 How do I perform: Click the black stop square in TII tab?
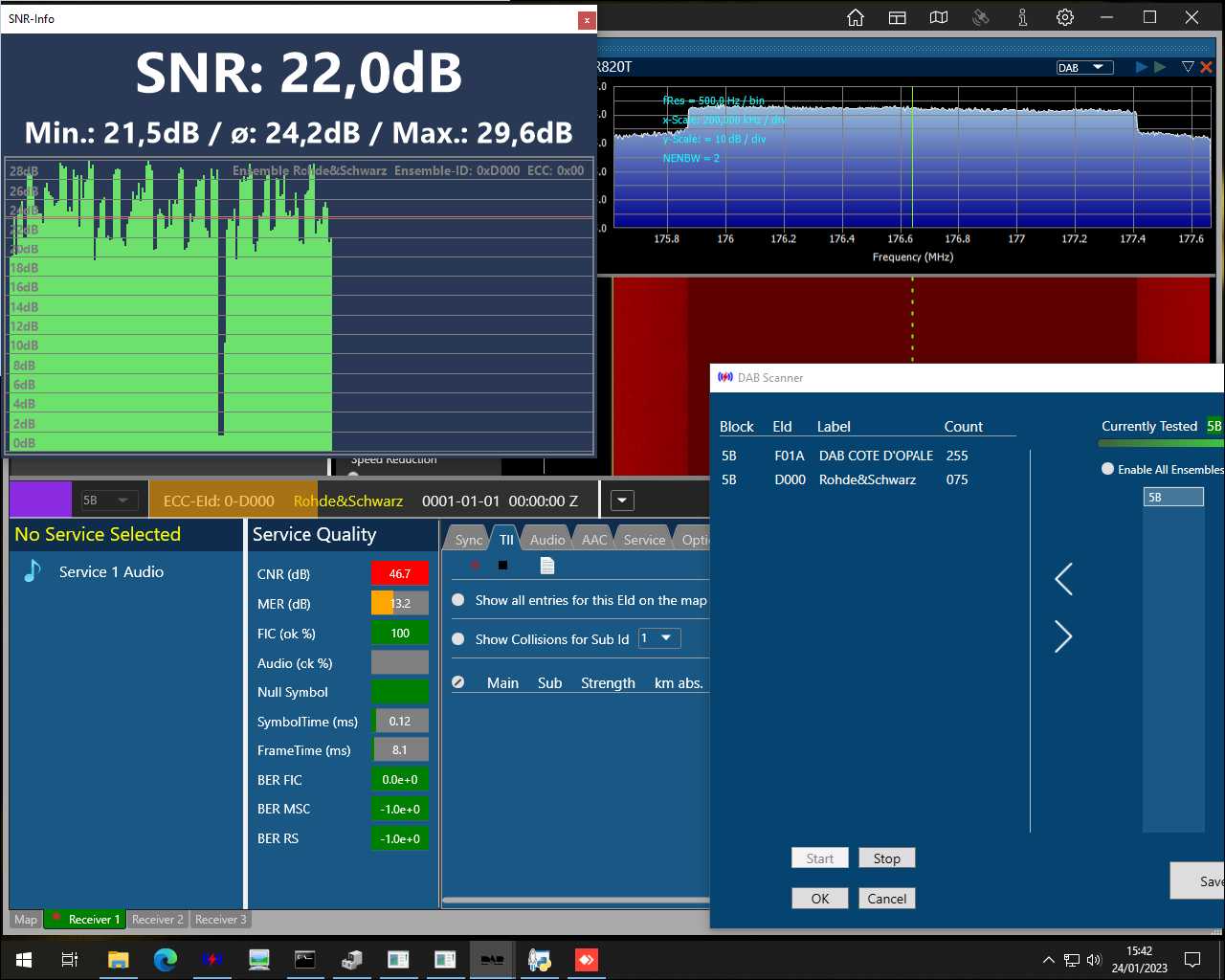502,566
